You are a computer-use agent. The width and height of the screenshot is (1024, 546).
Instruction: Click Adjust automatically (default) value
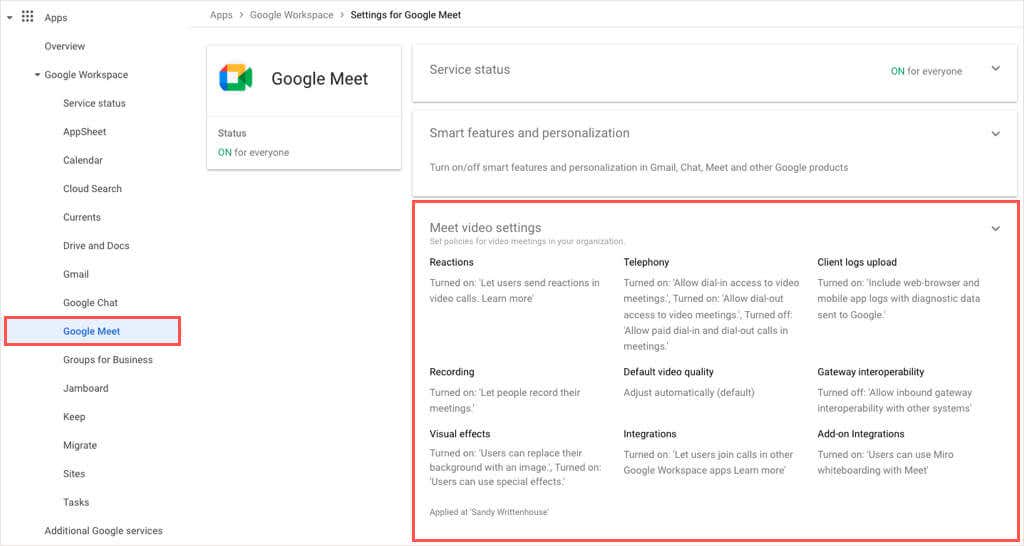[688, 393]
